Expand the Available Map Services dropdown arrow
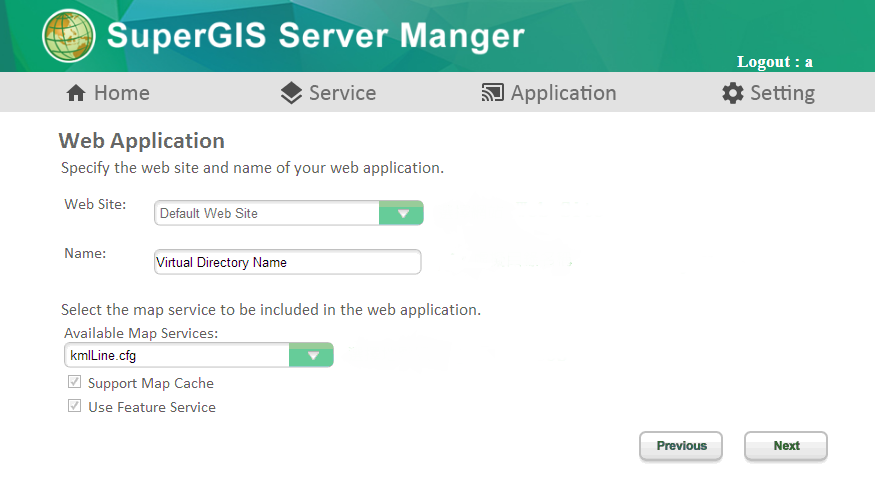 (x=311, y=355)
